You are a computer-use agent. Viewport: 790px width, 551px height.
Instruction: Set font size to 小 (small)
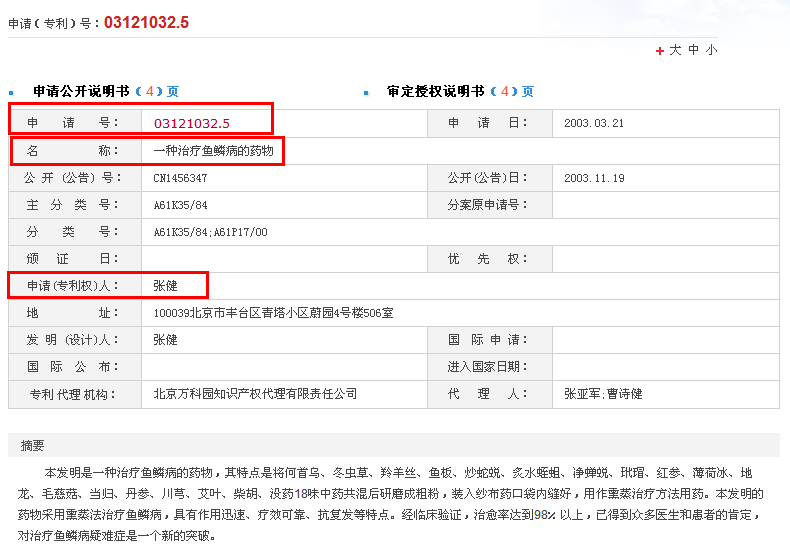[711, 50]
